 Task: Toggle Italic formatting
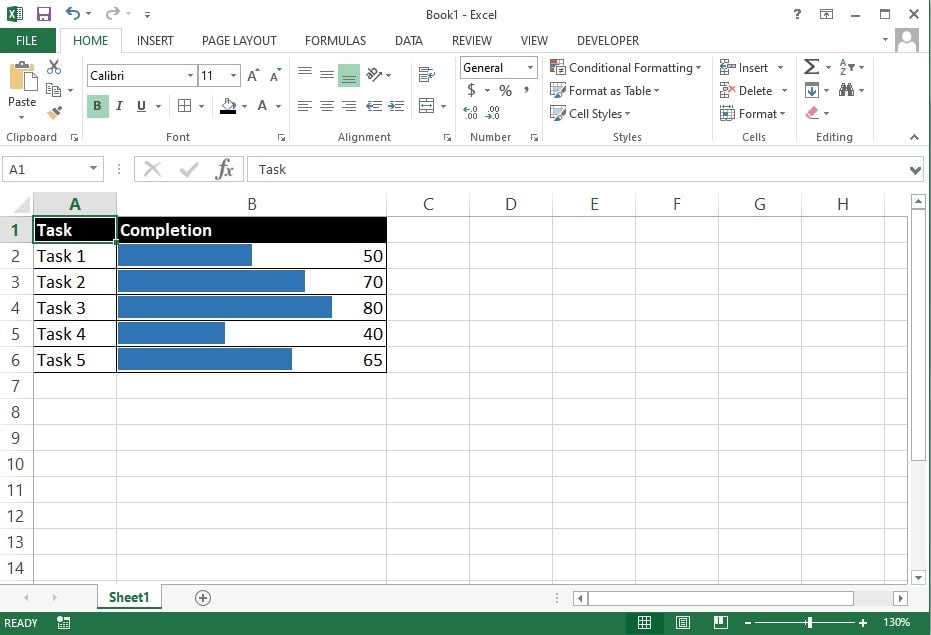[119, 106]
